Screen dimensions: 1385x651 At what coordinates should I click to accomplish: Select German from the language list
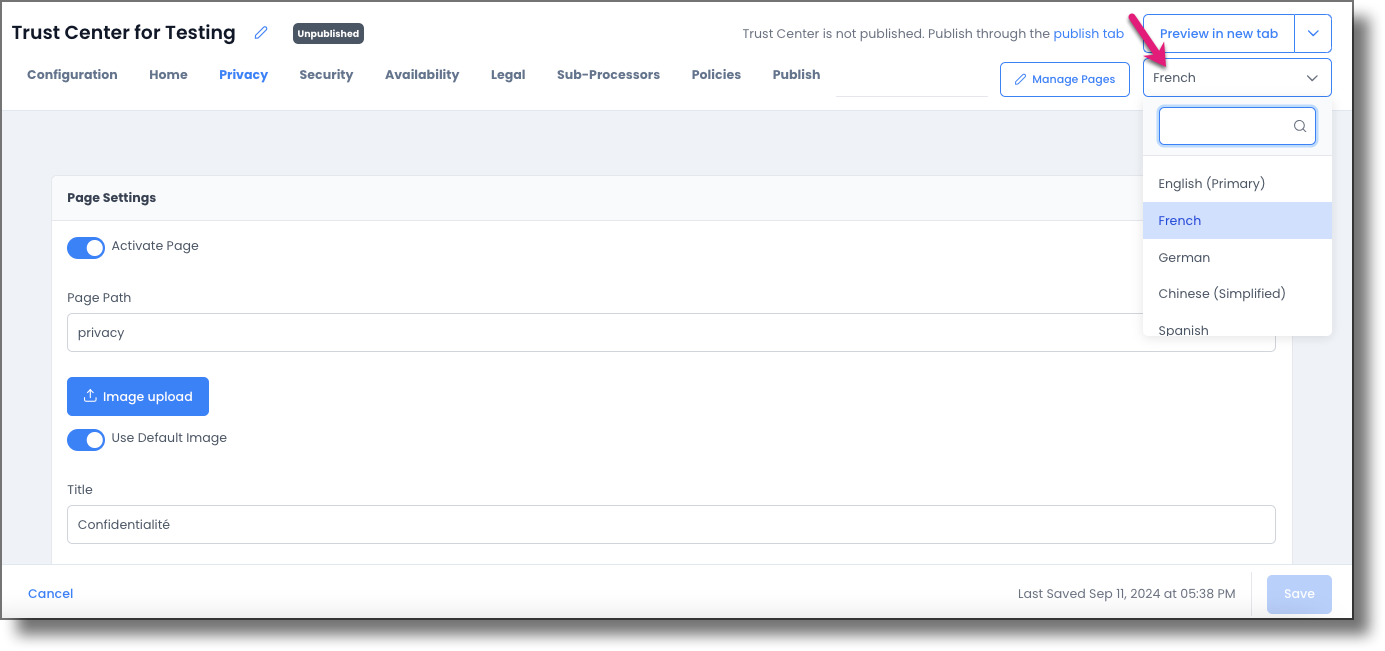click(1183, 257)
